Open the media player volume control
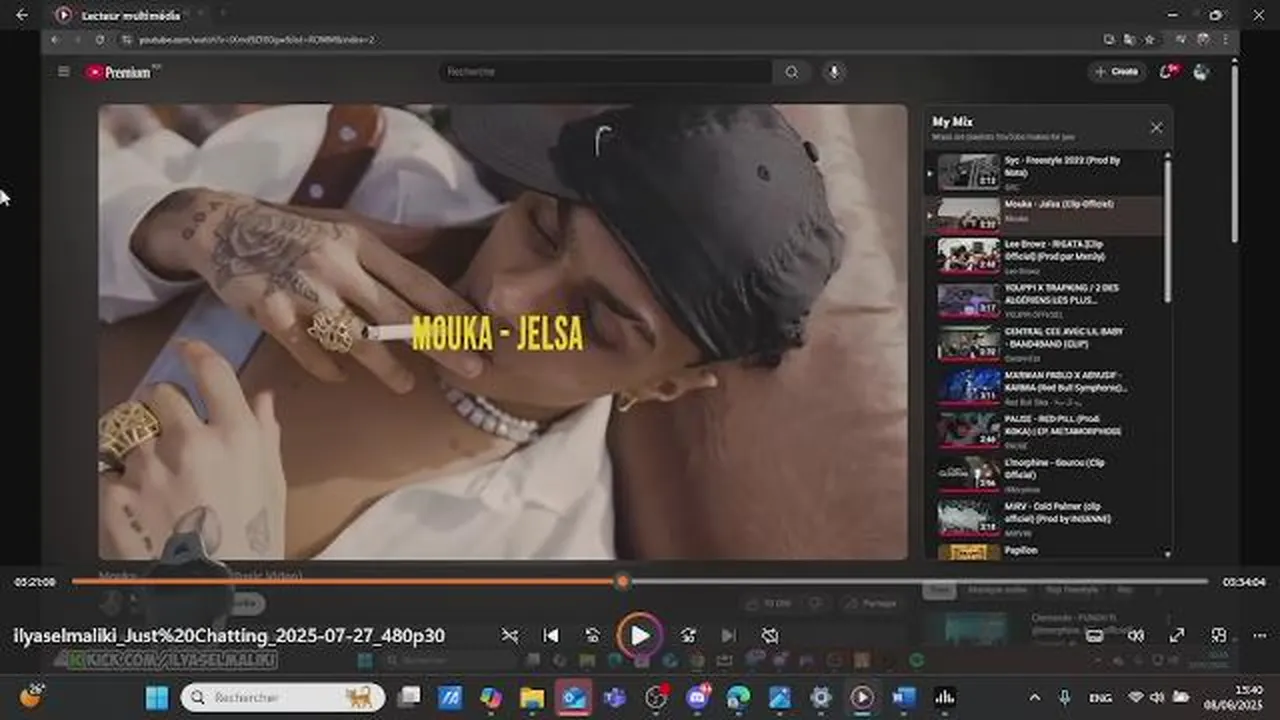The height and width of the screenshot is (720, 1280). [1136, 635]
